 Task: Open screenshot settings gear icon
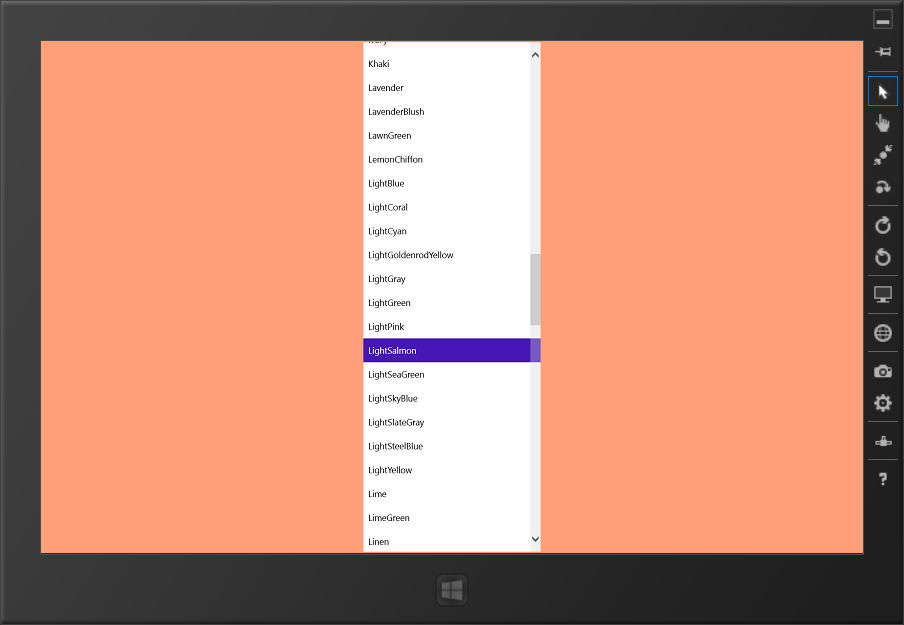883,402
